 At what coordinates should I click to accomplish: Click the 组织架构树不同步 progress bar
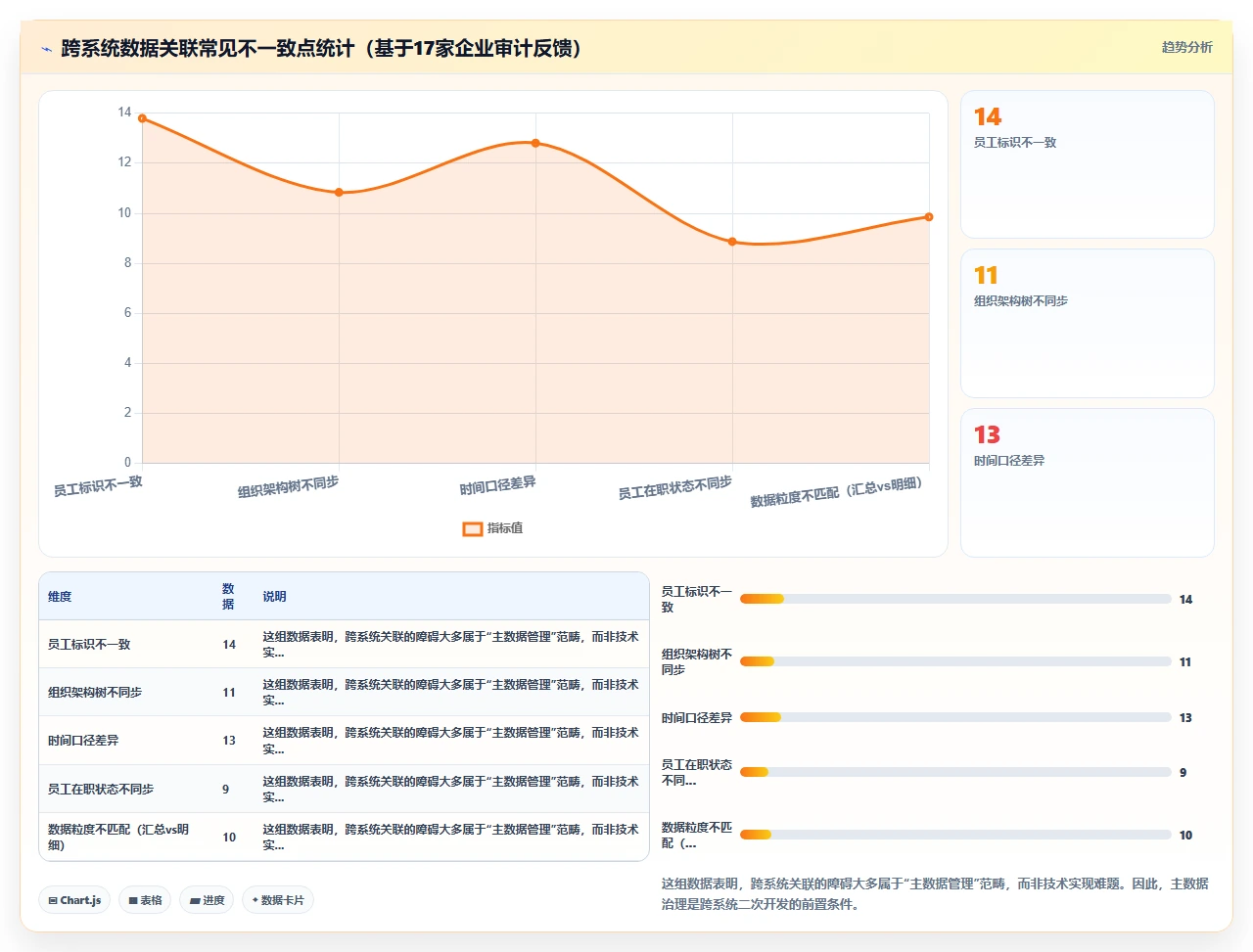coord(955,661)
